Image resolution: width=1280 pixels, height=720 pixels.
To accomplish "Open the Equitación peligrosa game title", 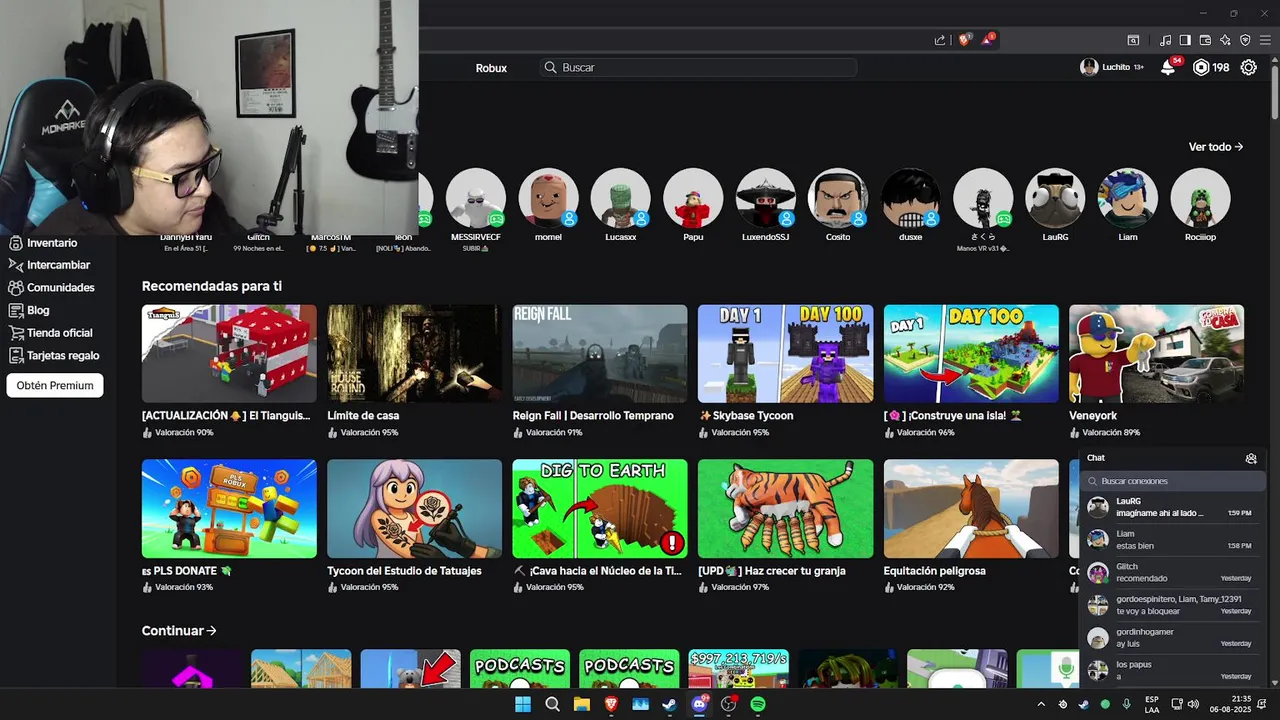I will pyautogui.click(x=934, y=571).
